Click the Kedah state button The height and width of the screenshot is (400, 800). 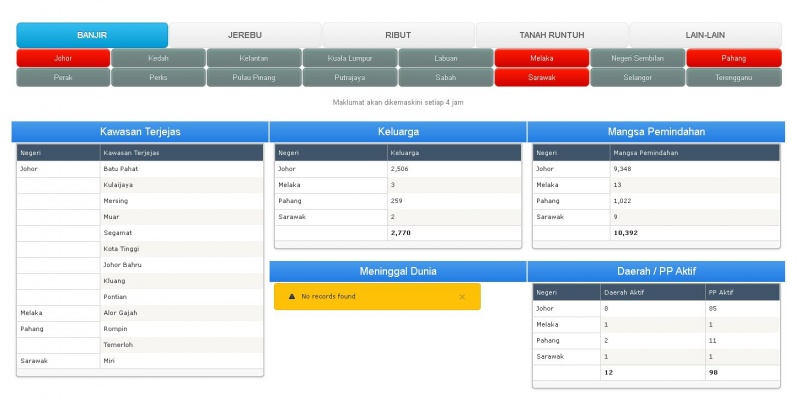[x=158, y=58]
